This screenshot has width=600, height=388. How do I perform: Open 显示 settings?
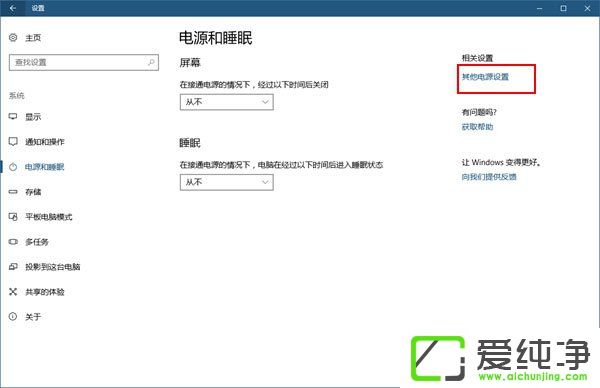[x=33, y=117]
